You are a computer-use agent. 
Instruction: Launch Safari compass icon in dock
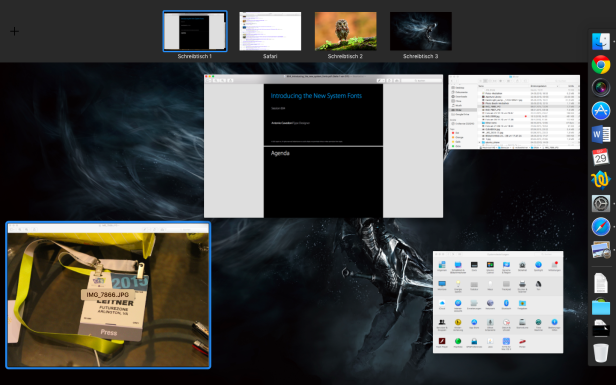coord(601,227)
